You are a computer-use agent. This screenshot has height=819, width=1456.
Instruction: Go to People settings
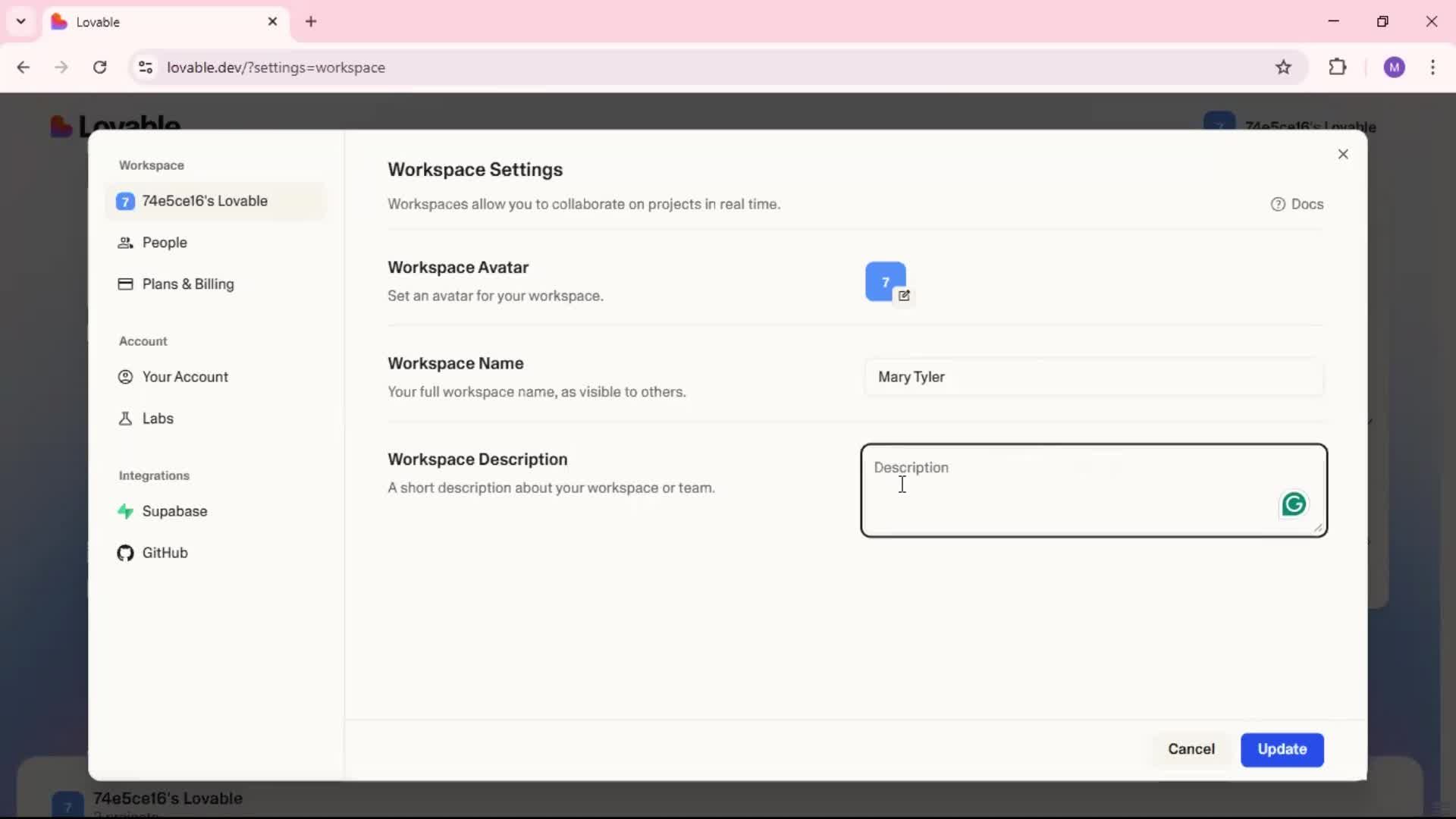click(164, 243)
